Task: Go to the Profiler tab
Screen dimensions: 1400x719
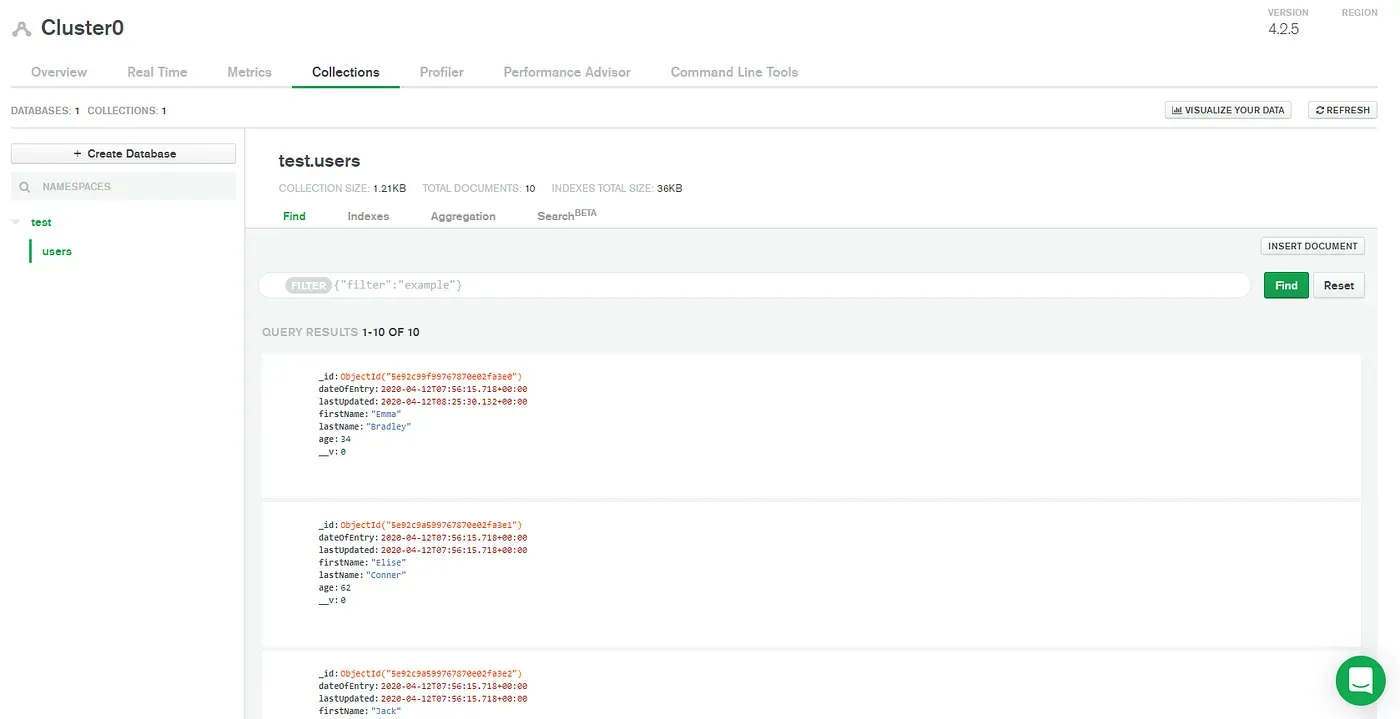Action: (441, 72)
